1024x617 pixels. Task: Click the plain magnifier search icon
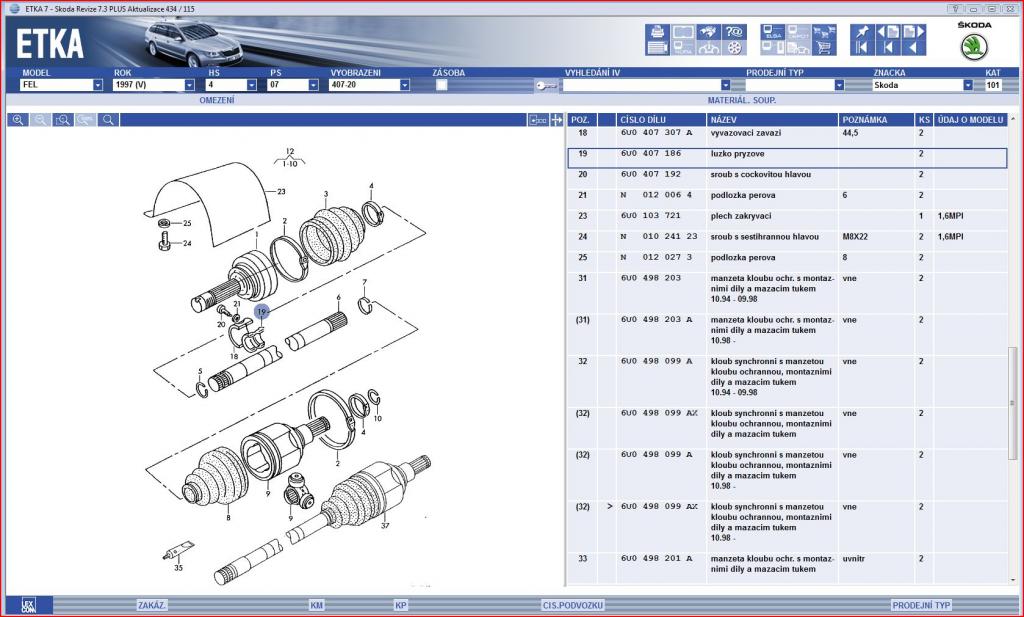pos(108,120)
